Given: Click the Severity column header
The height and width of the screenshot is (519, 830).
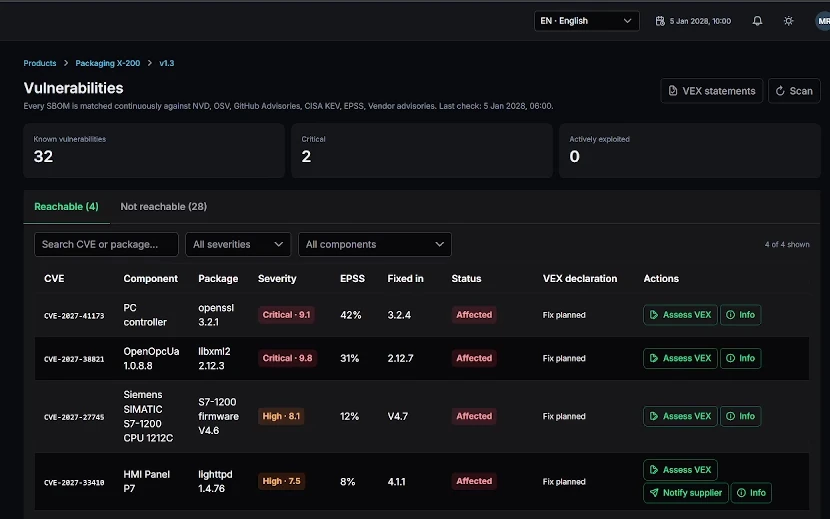Looking at the screenshot, I should click(x=277, y=279).
